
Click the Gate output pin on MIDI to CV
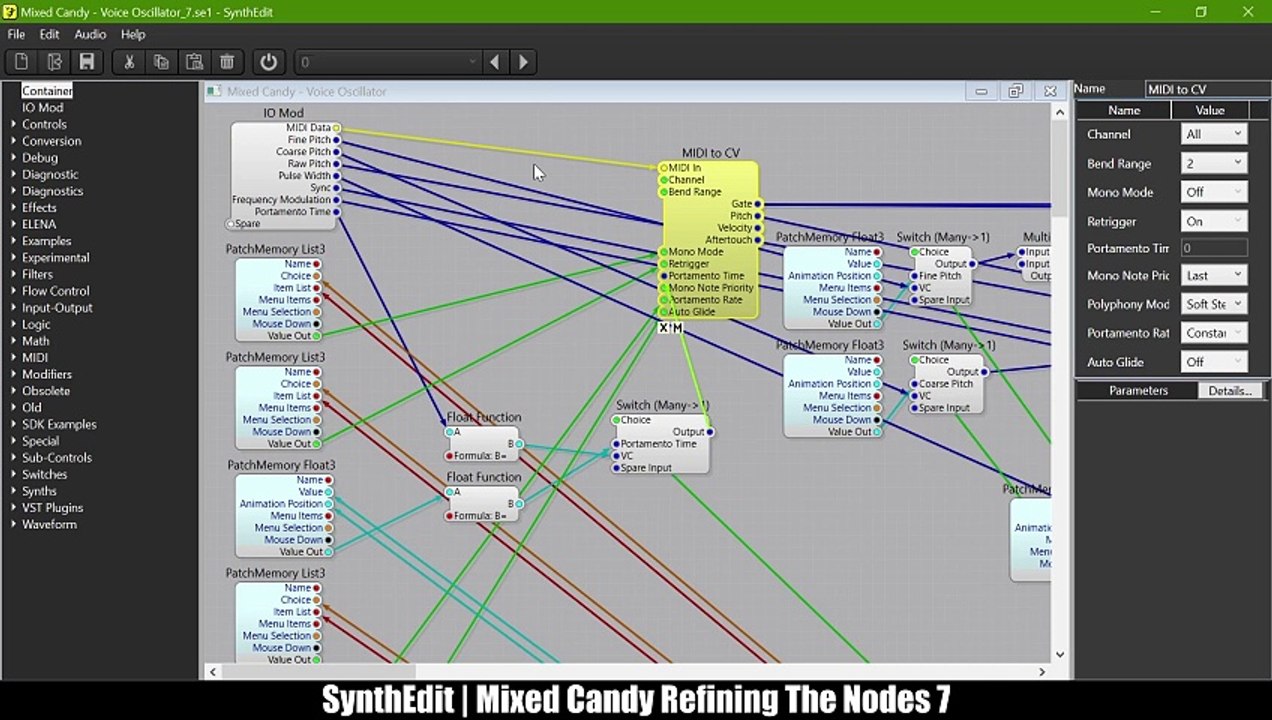(757, 204)
